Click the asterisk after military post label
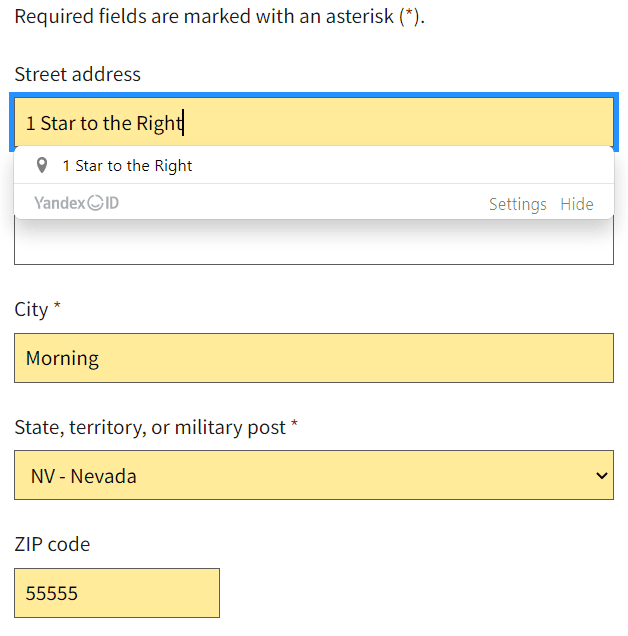Screen dimensions: 628x636 point(295,423)
